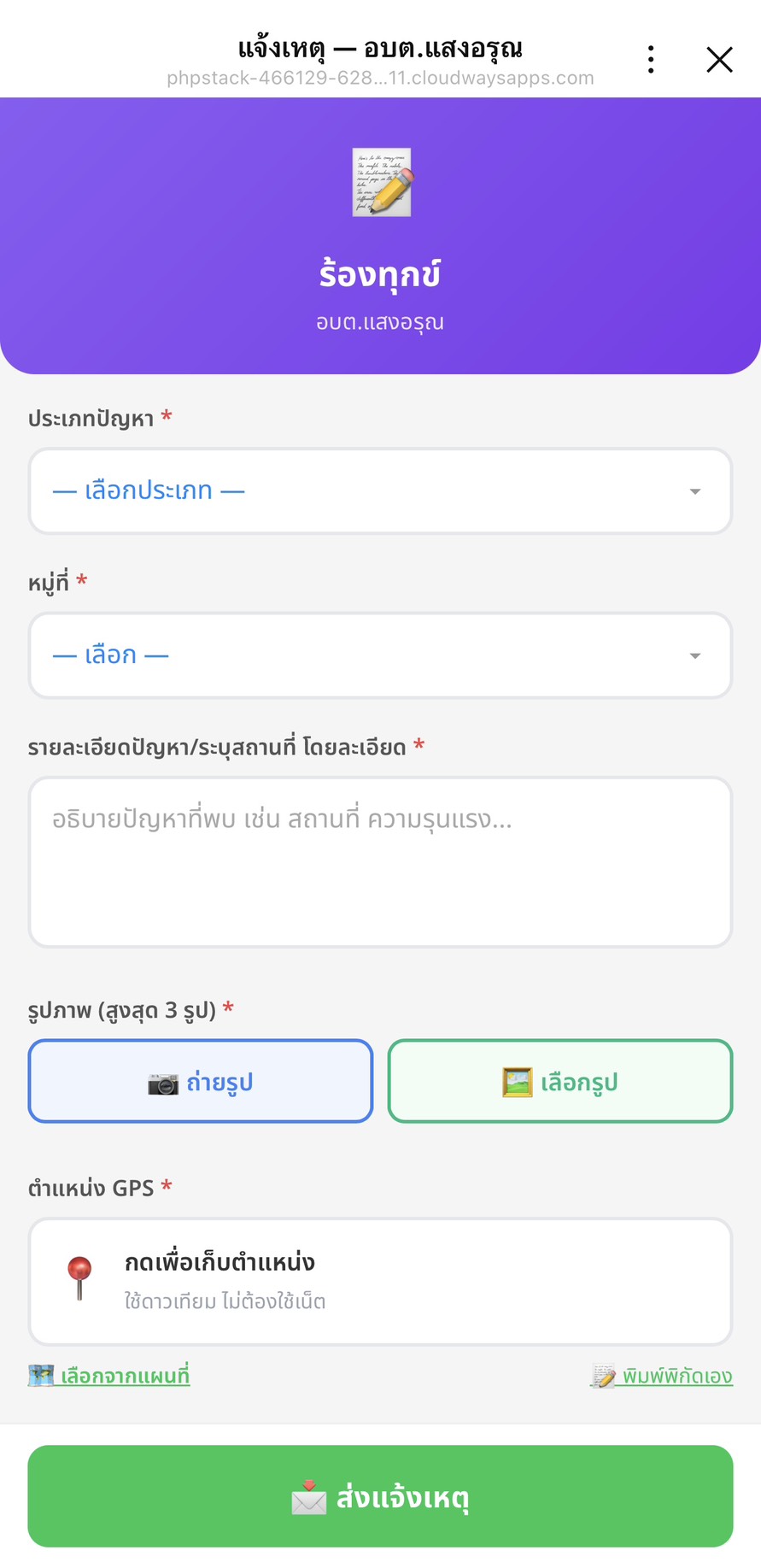Tap the เลือกรูป gallery button
761x1568 pixels.
point(560,1081)
